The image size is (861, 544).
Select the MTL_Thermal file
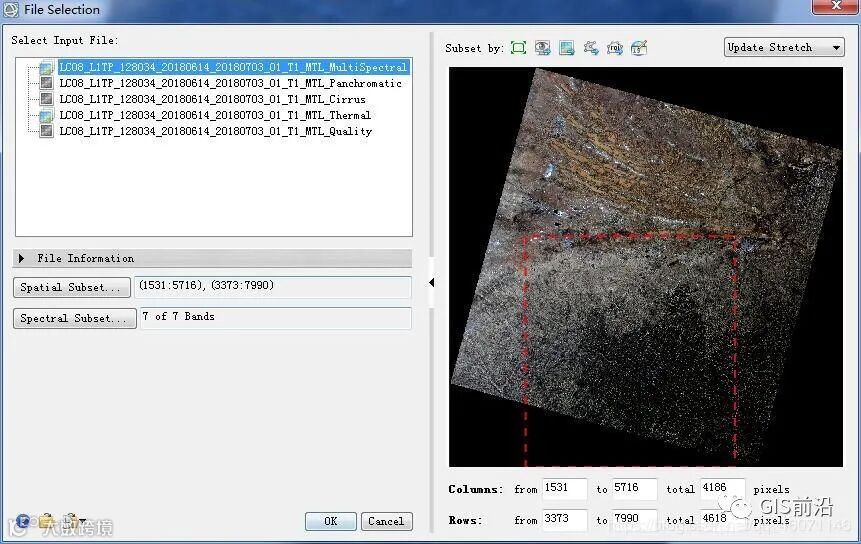click(x=215, y=115)
